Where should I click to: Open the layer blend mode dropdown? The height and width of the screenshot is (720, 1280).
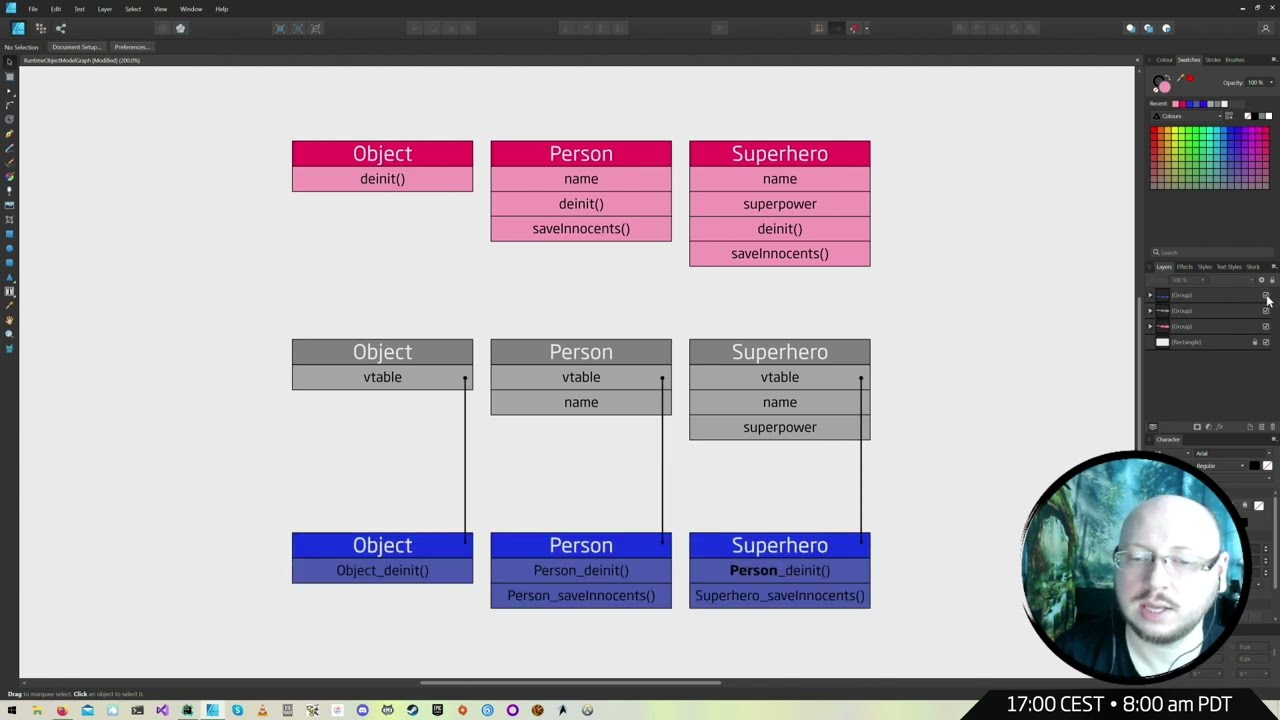1231,280
